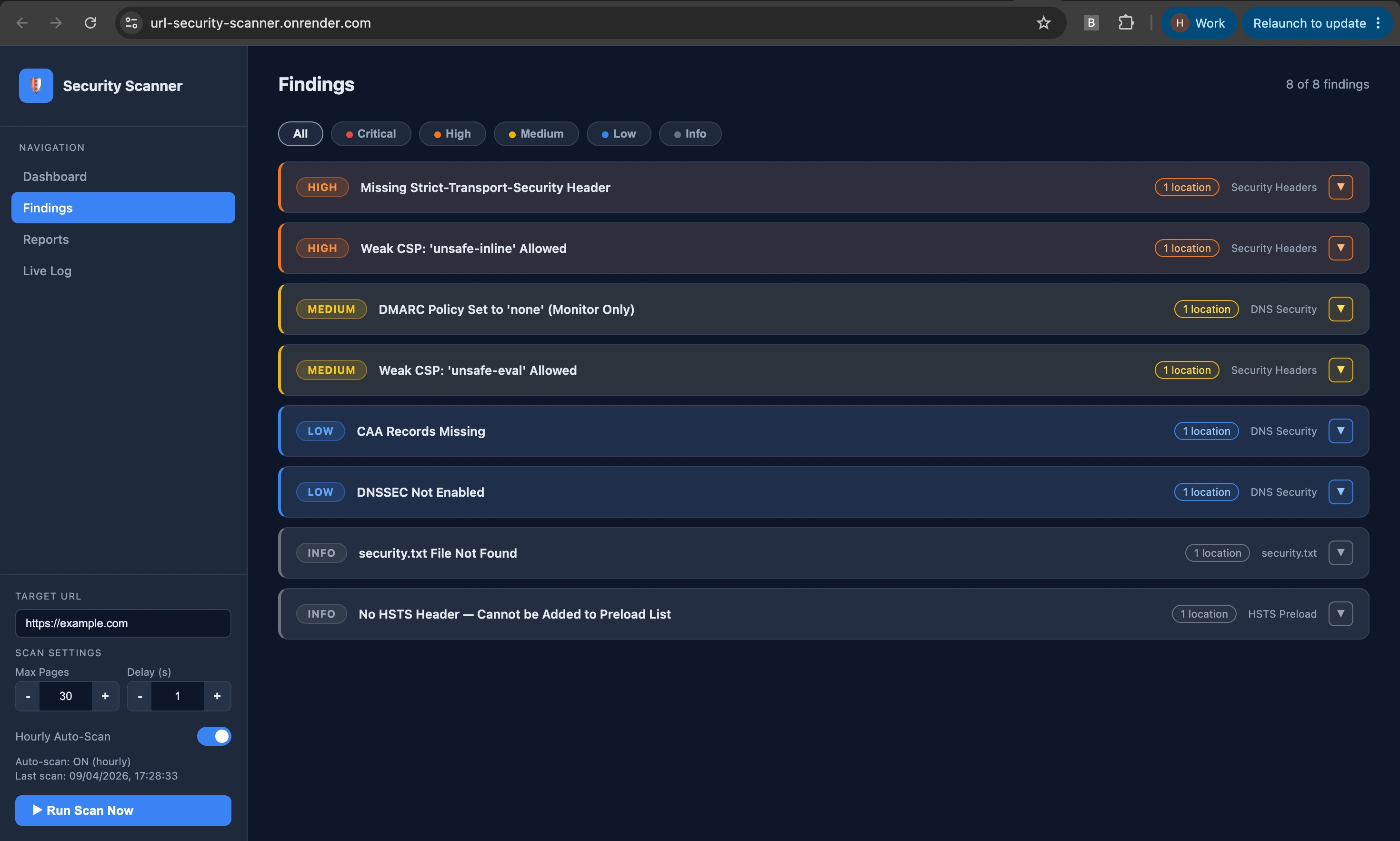Click 1 location badge on CAA Records Missing
The height and width of the screenshot is (841, 1400).
click(1206, 431)
